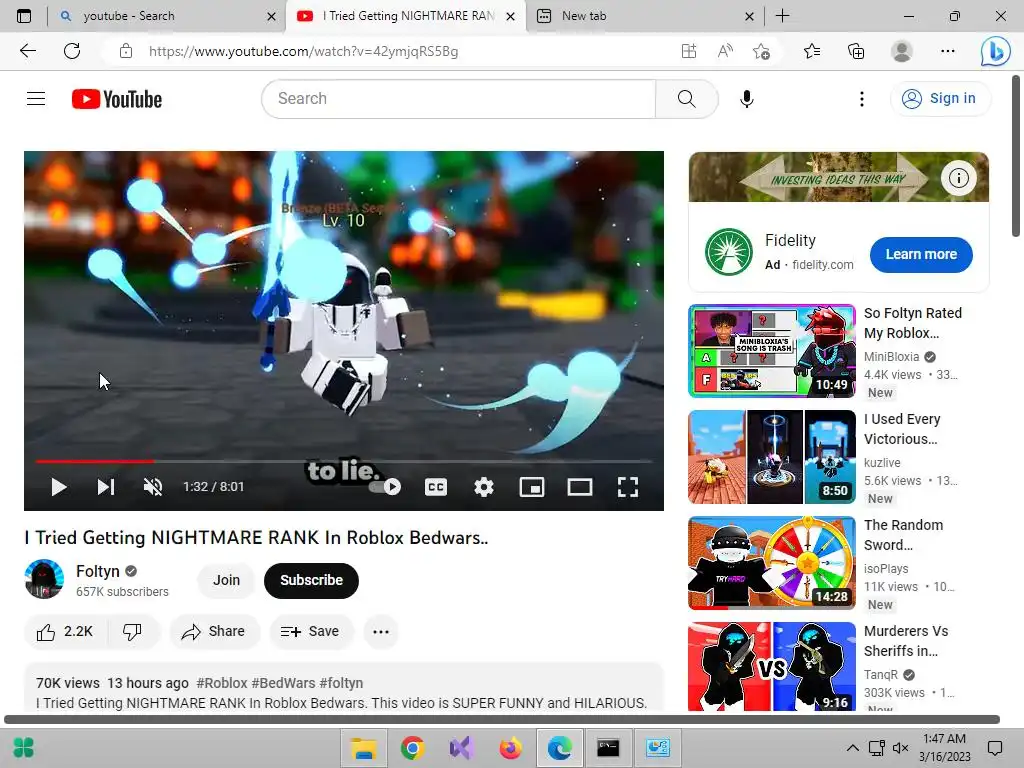
Task: Click the search magnifier button
Action: [x=686, y=99]
